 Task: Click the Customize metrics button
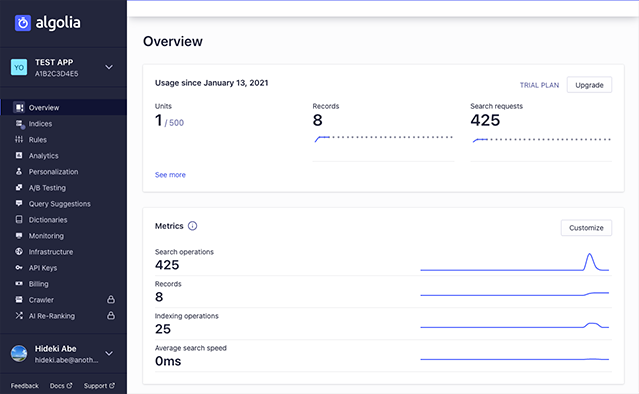coord(586,228)
